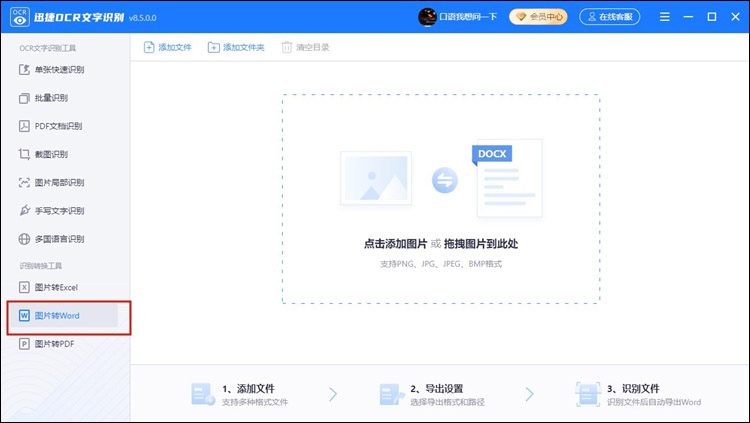Click the step 3 识别文件 icon
The height and width of the screenshot is (423, 750).
coord(588,395)
